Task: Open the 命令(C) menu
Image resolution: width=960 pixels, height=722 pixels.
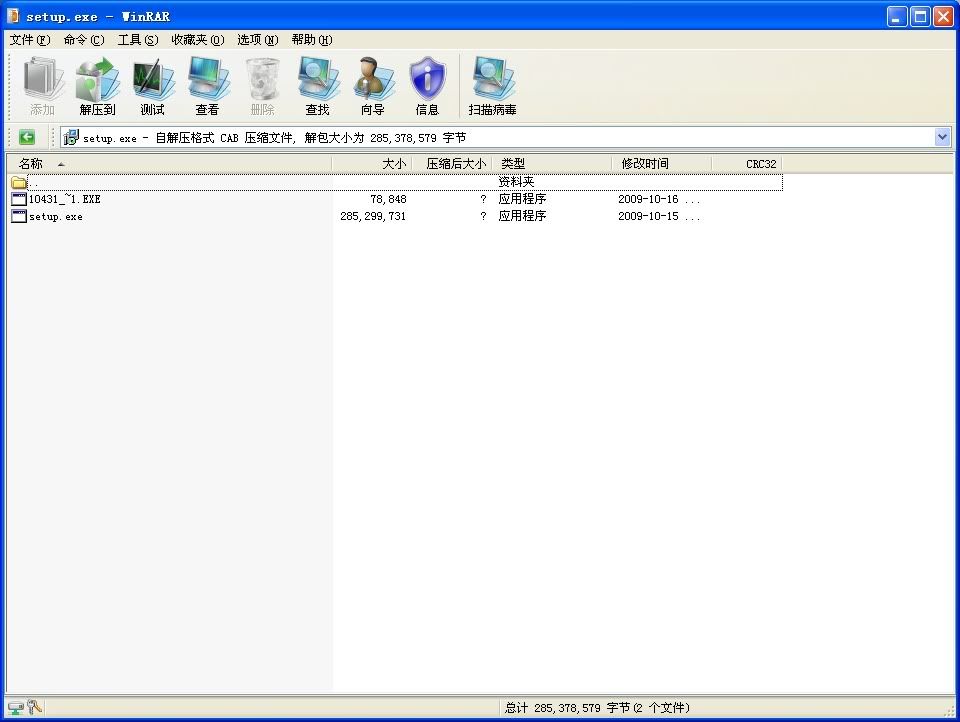Action: [x=84, y=40]
